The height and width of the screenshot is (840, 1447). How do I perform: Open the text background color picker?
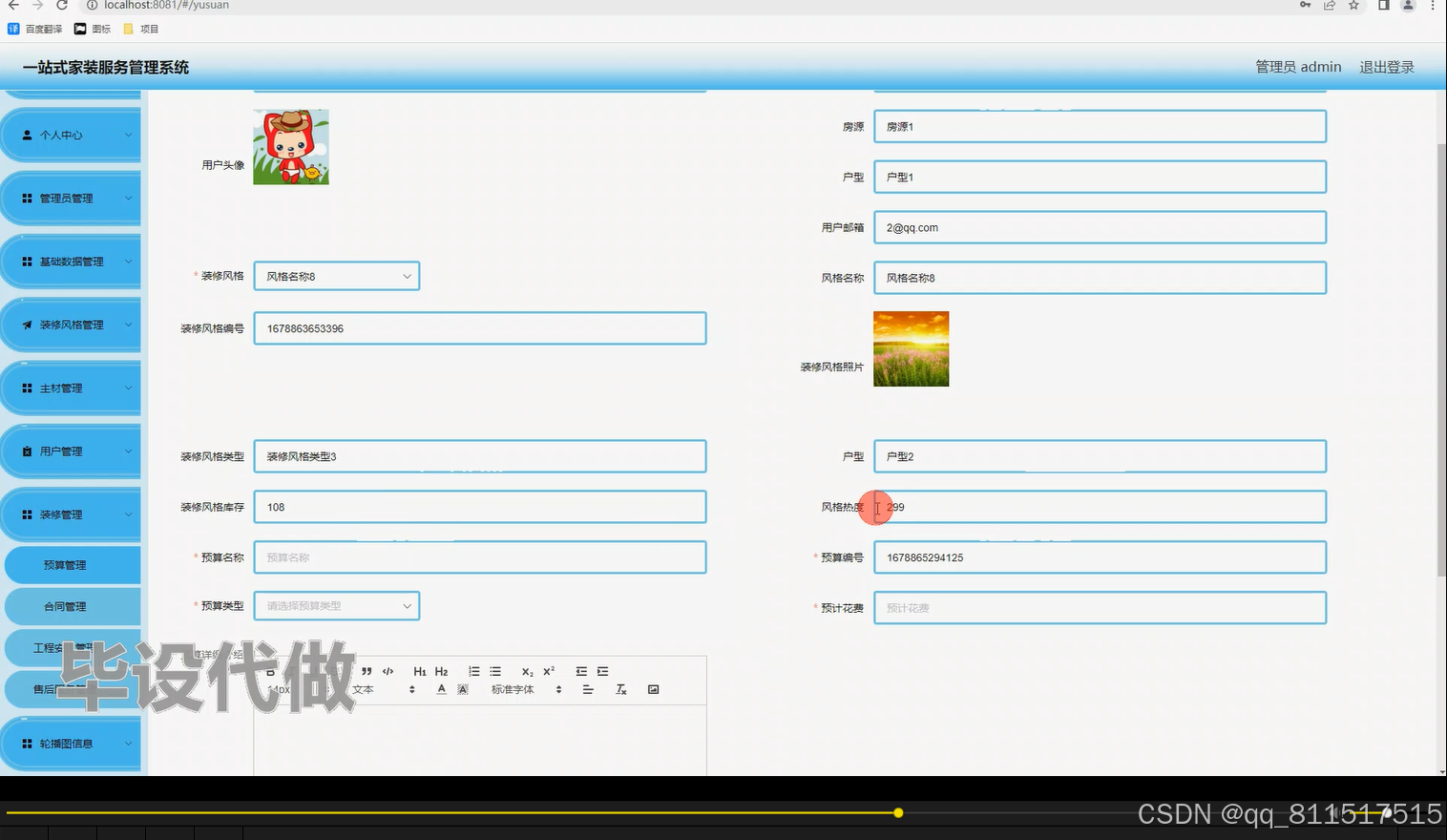[463, 689]
